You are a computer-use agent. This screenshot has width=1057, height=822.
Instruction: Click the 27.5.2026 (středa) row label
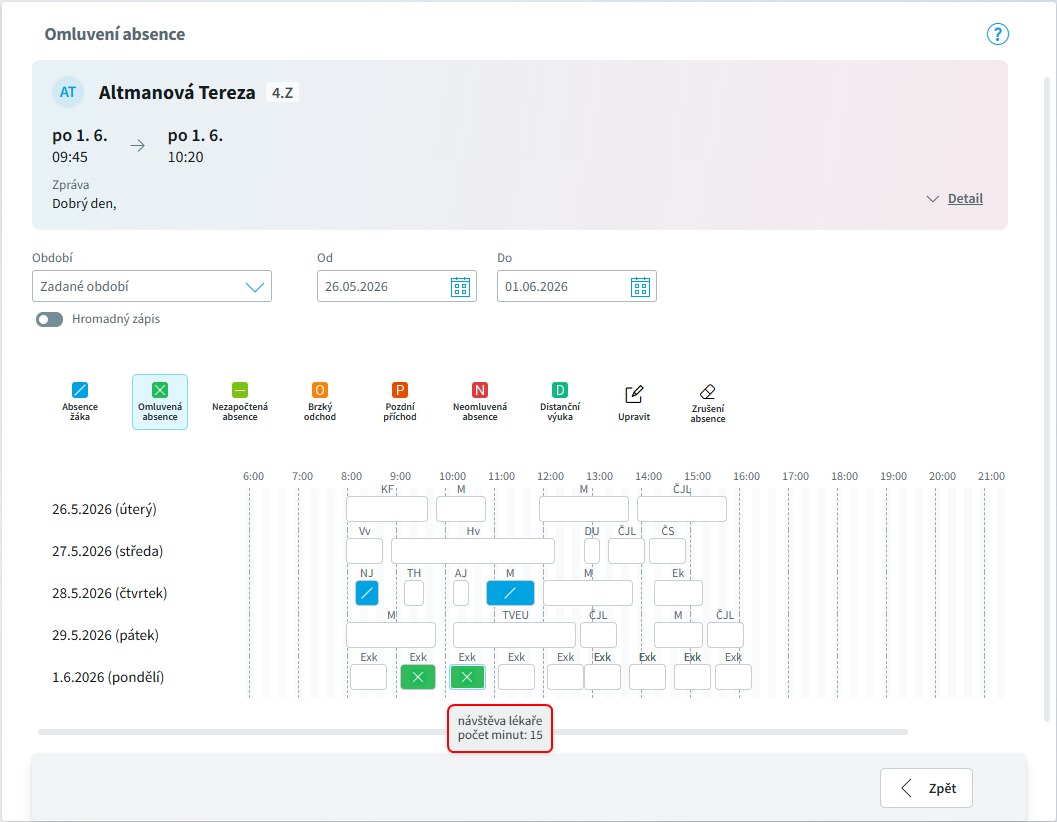(x=108, y=551)
